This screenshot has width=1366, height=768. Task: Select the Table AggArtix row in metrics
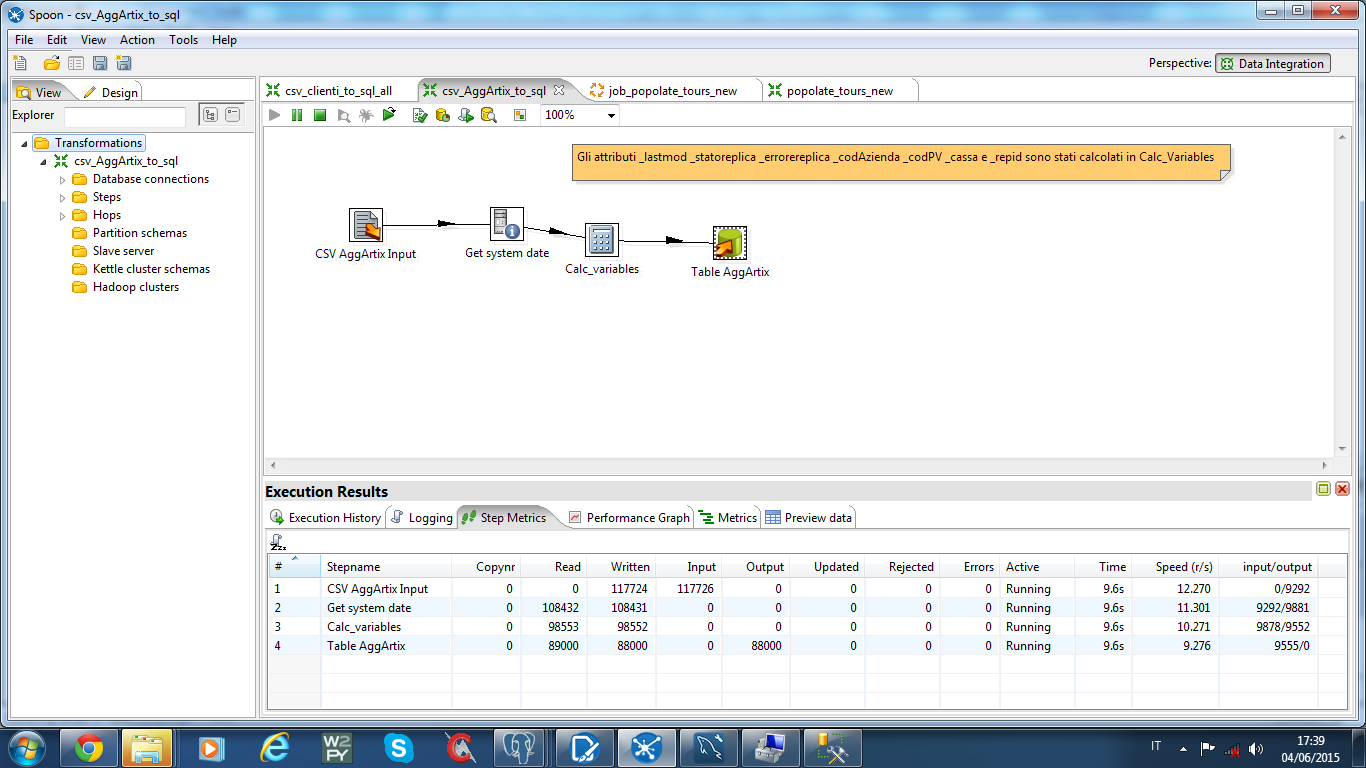tap(807, 646)
